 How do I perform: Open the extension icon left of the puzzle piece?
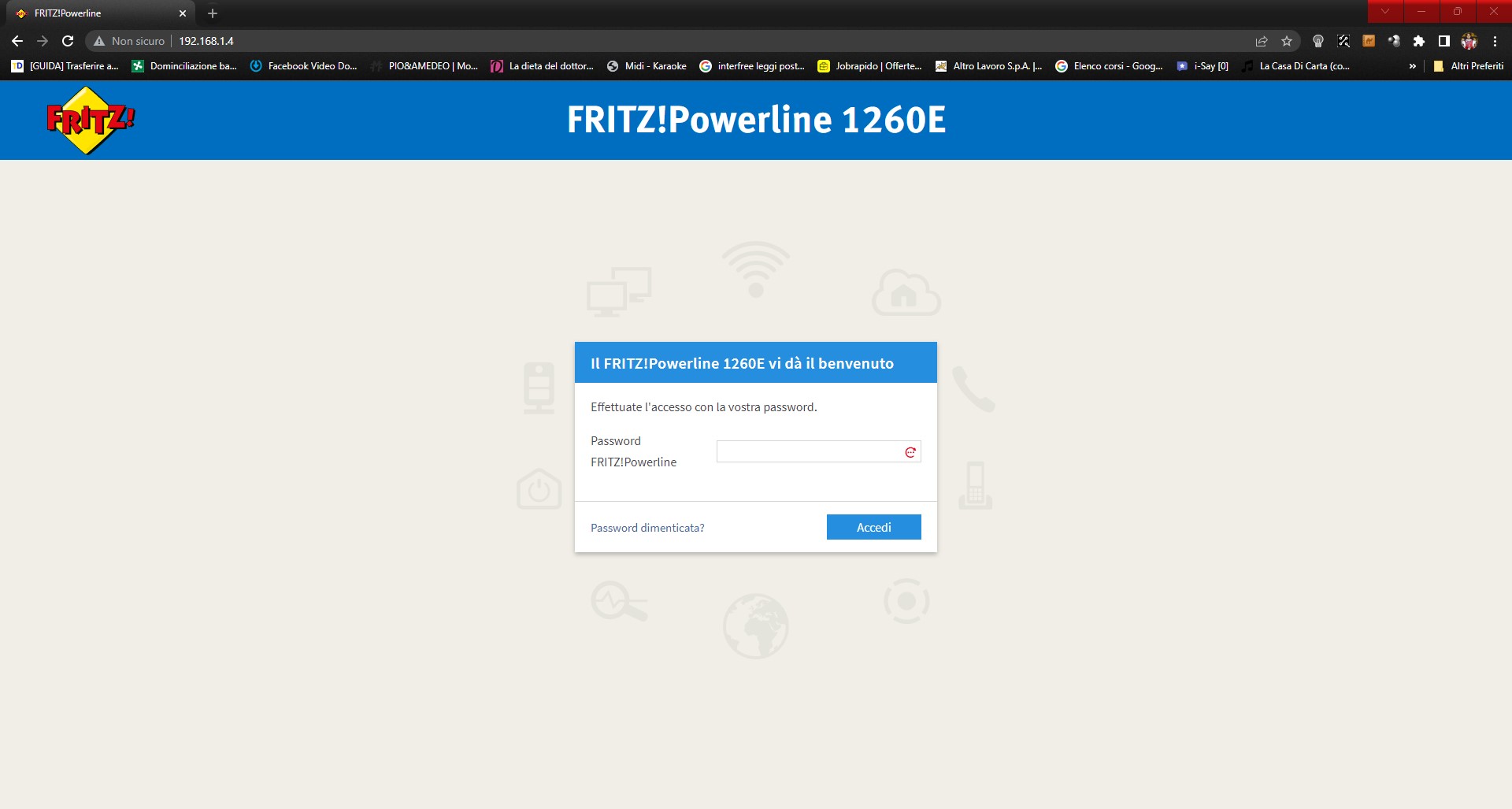(x=1394, y=41)
